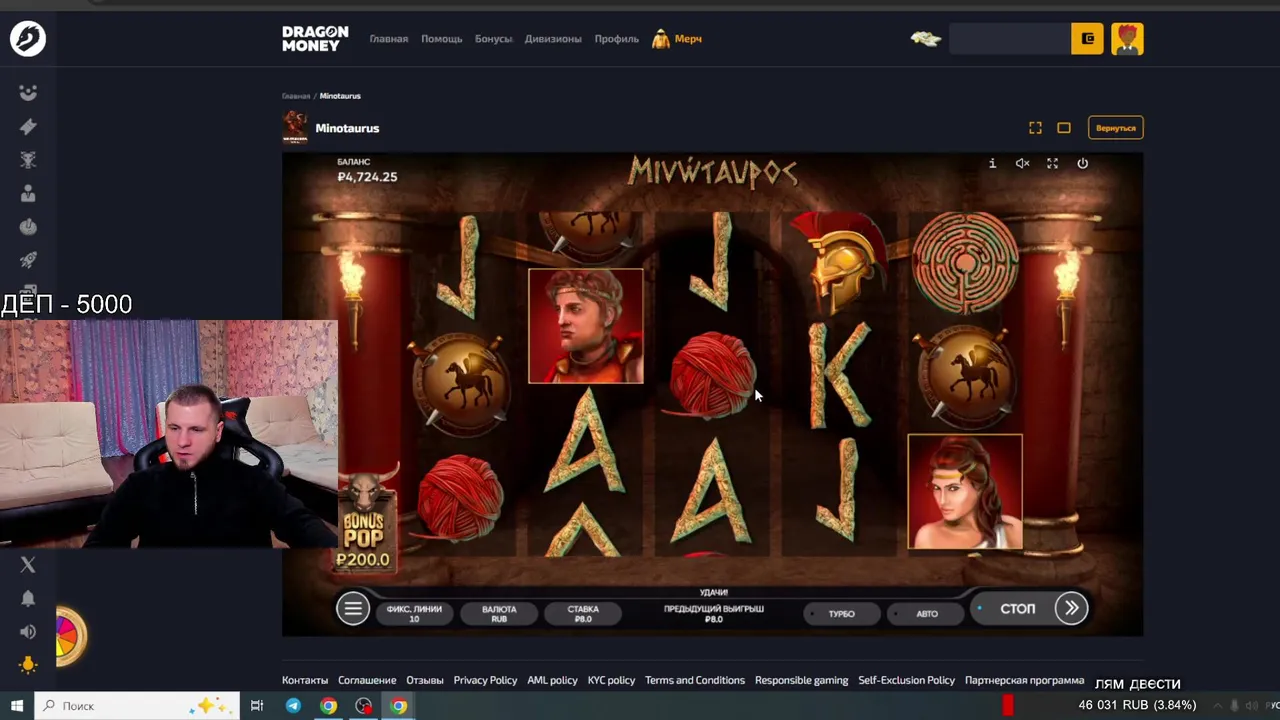
Task: Open Дивизионы in top navigation
Action: (553, 39)
